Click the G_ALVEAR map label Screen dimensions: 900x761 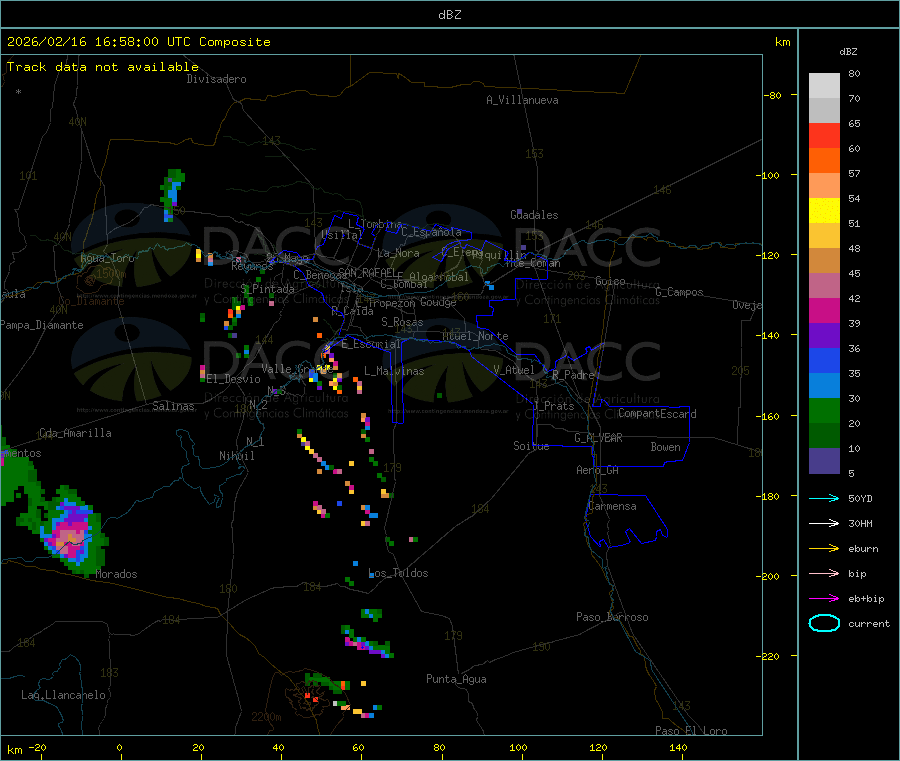coord(598,438)
